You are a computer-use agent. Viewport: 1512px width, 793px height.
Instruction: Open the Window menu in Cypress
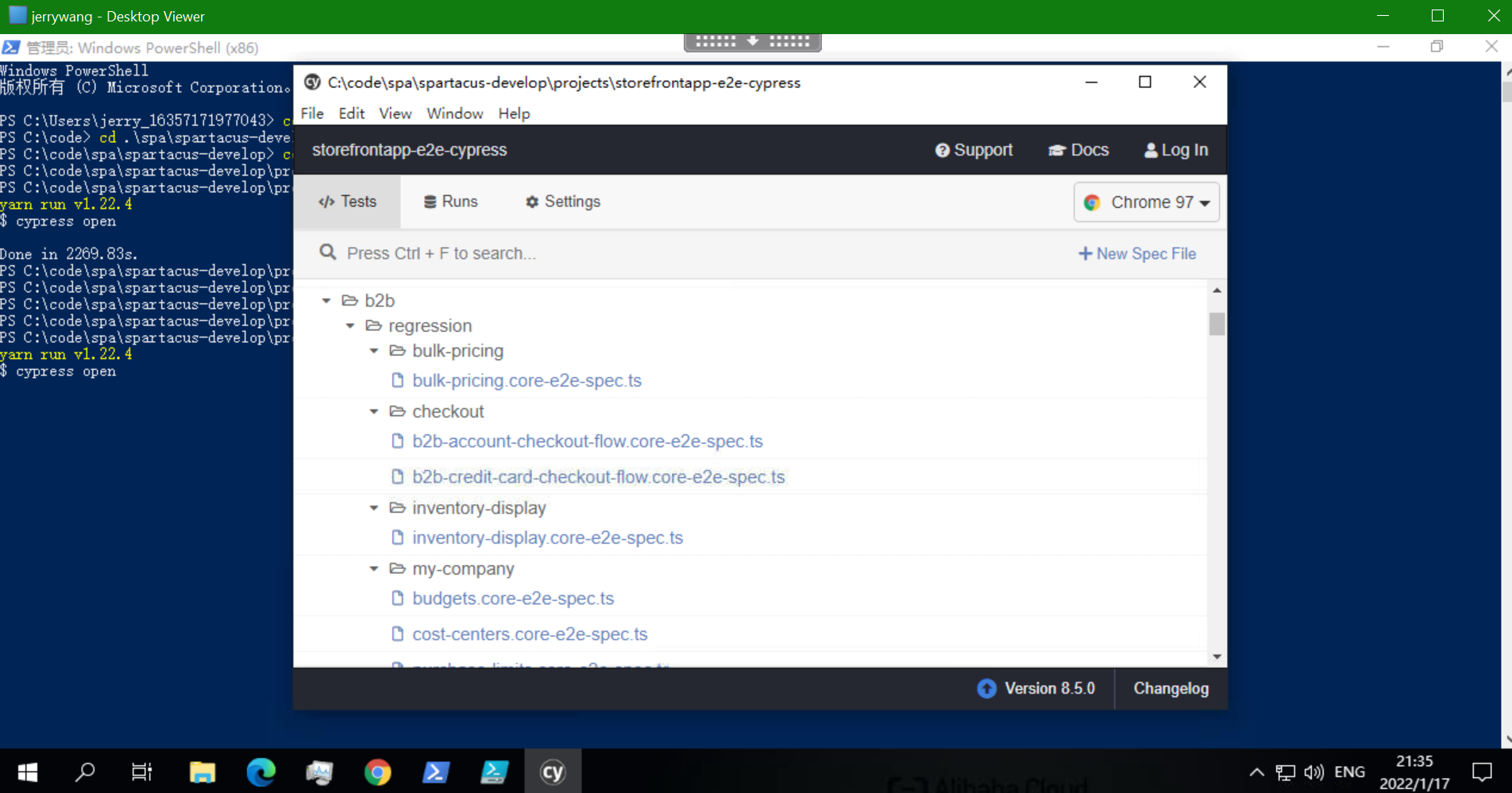455,114
